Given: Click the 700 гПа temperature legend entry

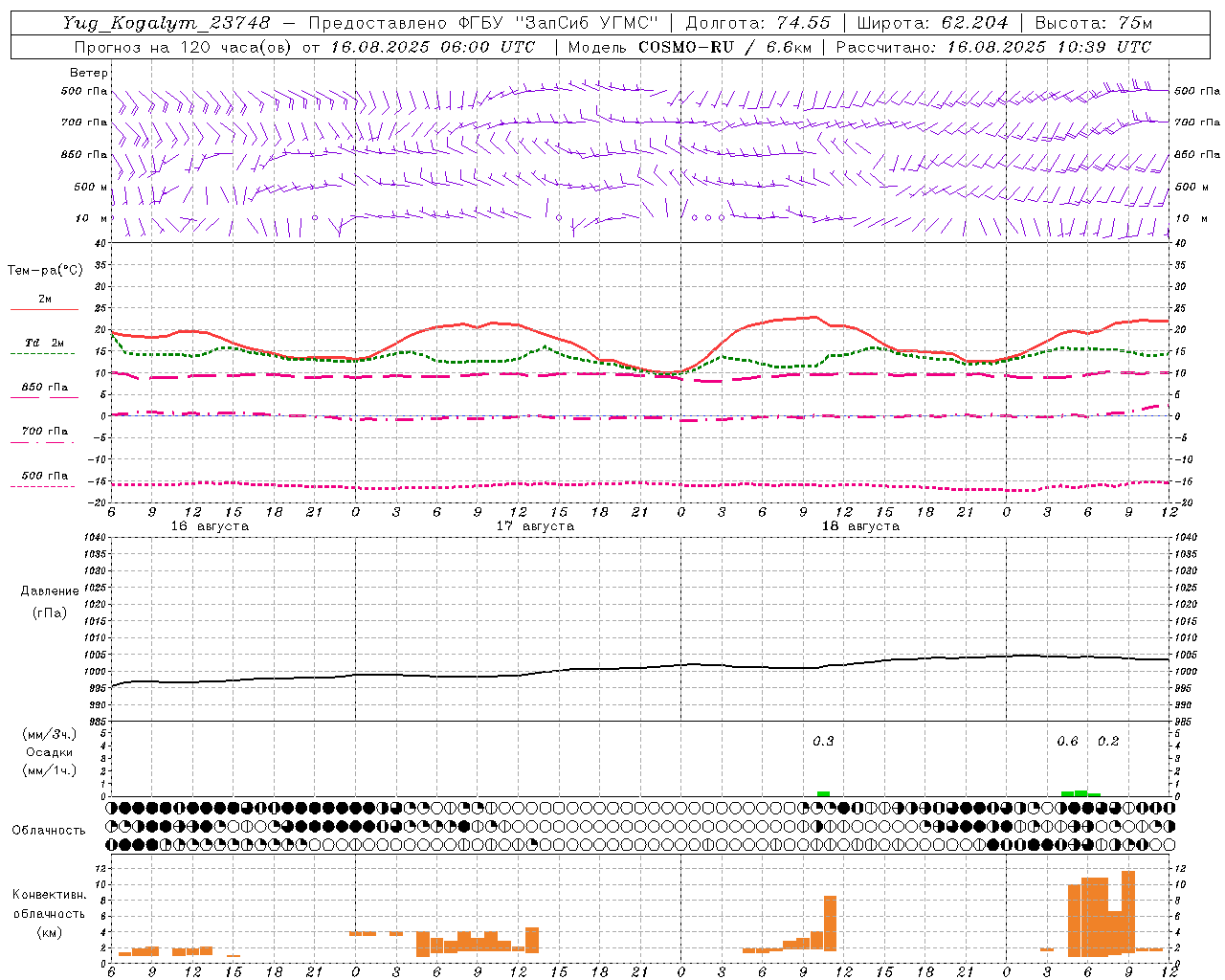Looking at the screenshot, I should pyautogui.click(x=44, y=432).
